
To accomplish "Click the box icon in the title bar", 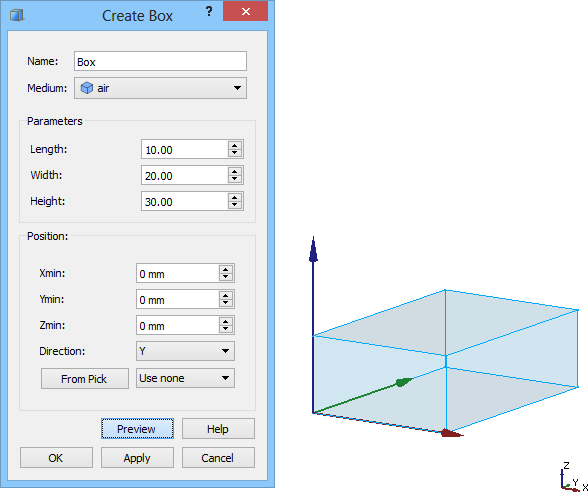I will click(x=17, y=15).
